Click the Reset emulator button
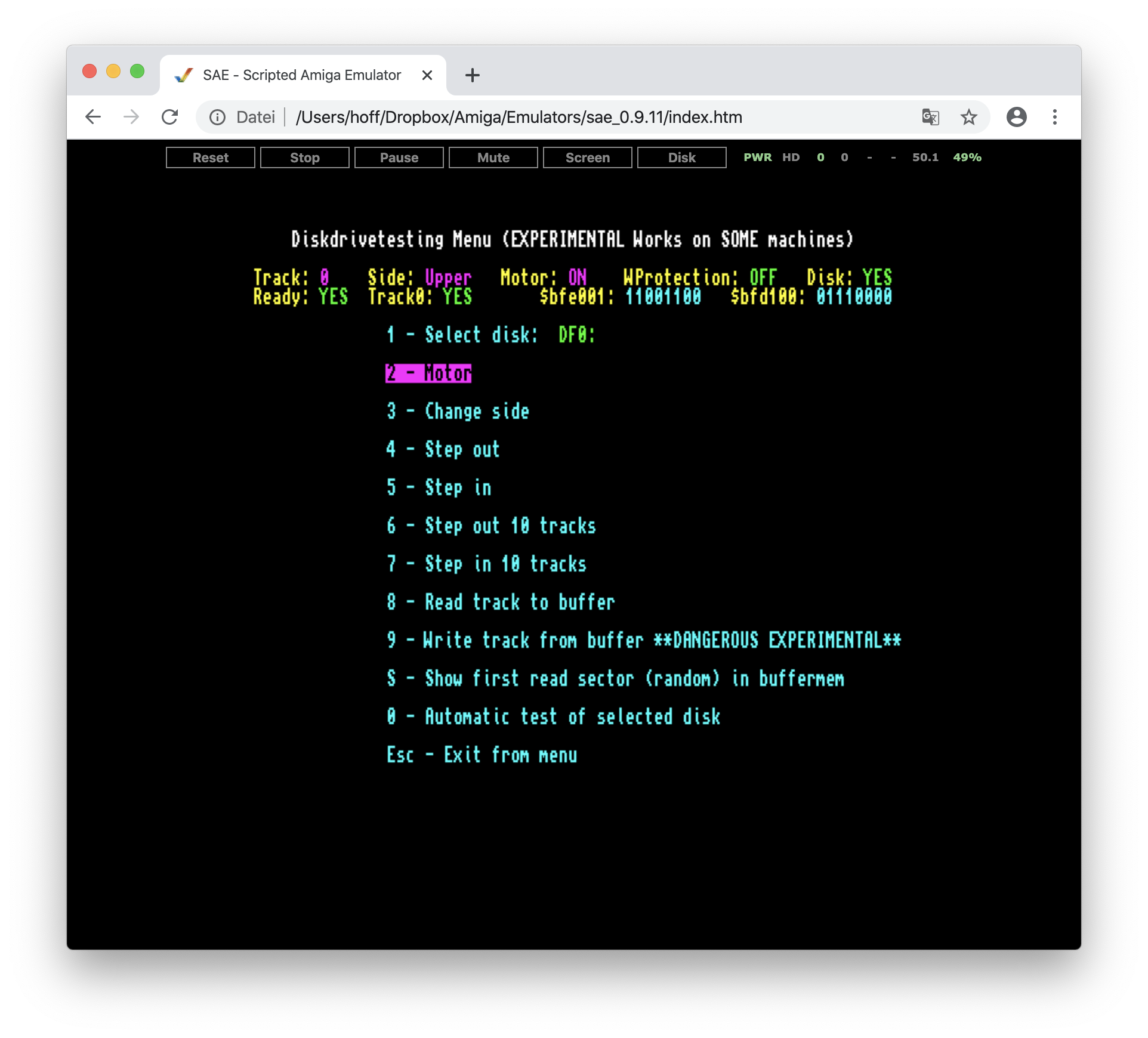The width and height of the screenshot is (1148, 1038). pyautogui.click(x=211, y=157)
